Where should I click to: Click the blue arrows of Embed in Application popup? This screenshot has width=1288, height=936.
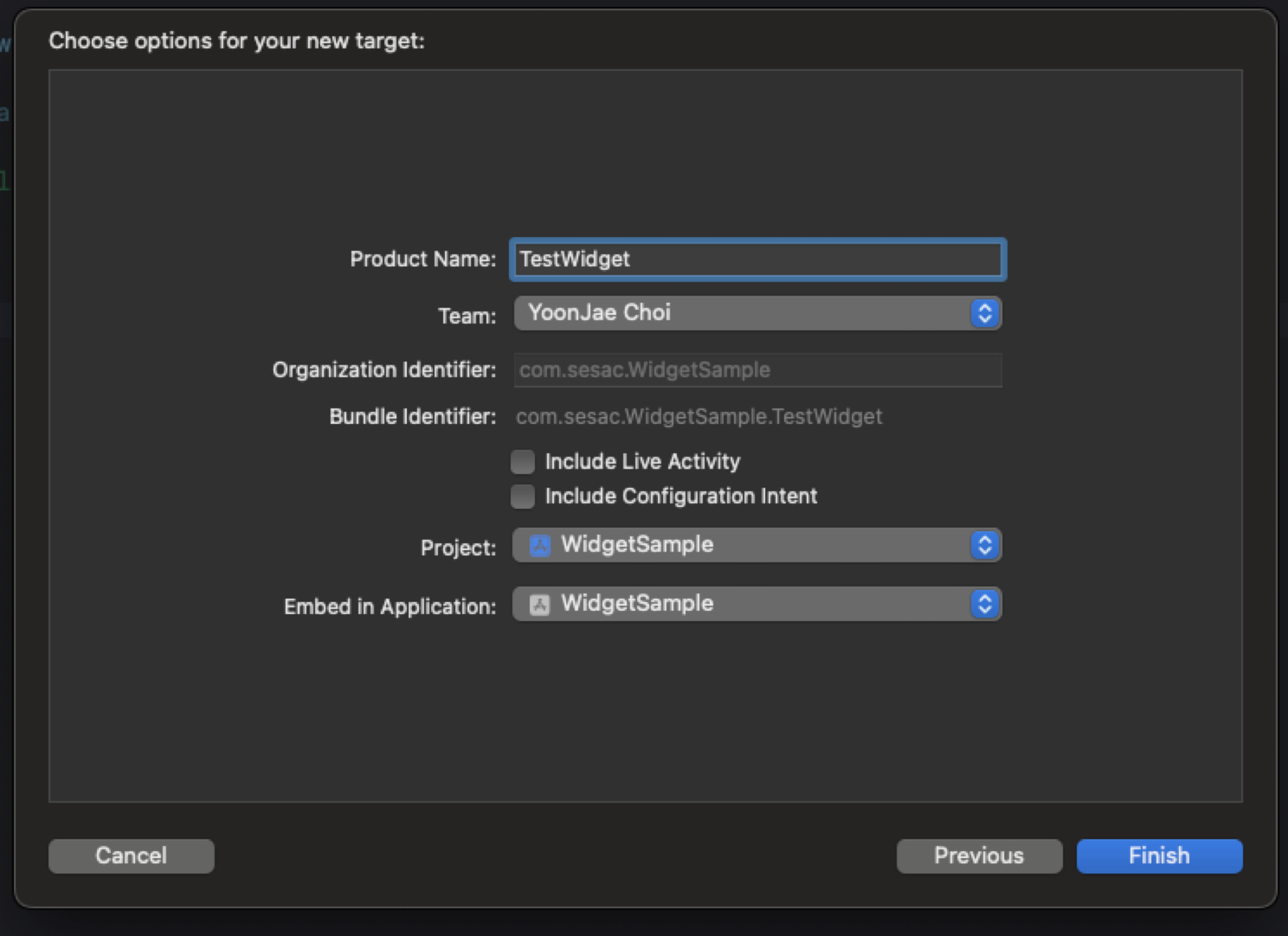click(x=984, y=604)
